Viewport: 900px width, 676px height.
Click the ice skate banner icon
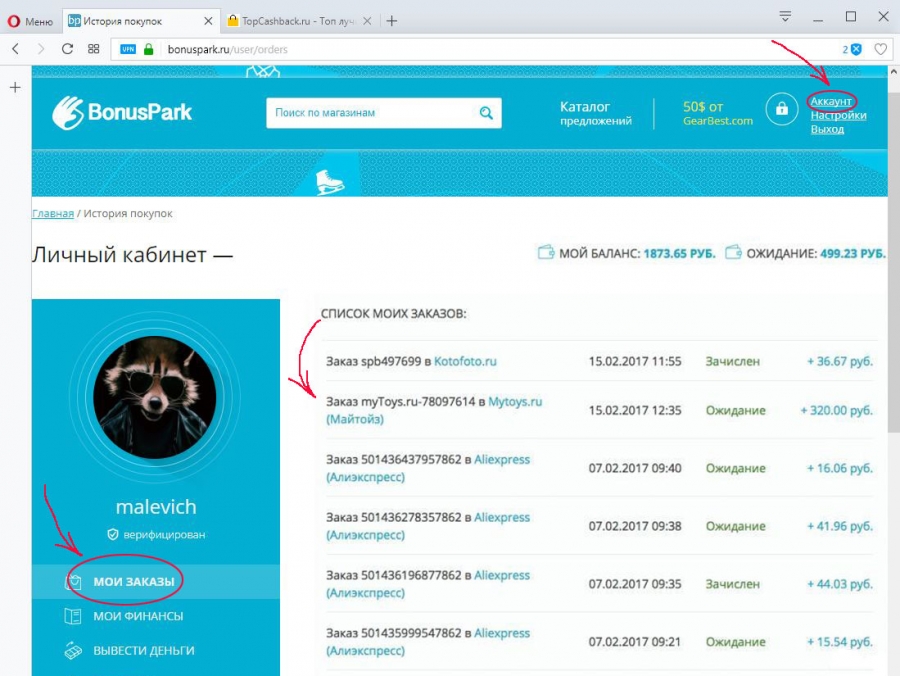click(330, 182)
